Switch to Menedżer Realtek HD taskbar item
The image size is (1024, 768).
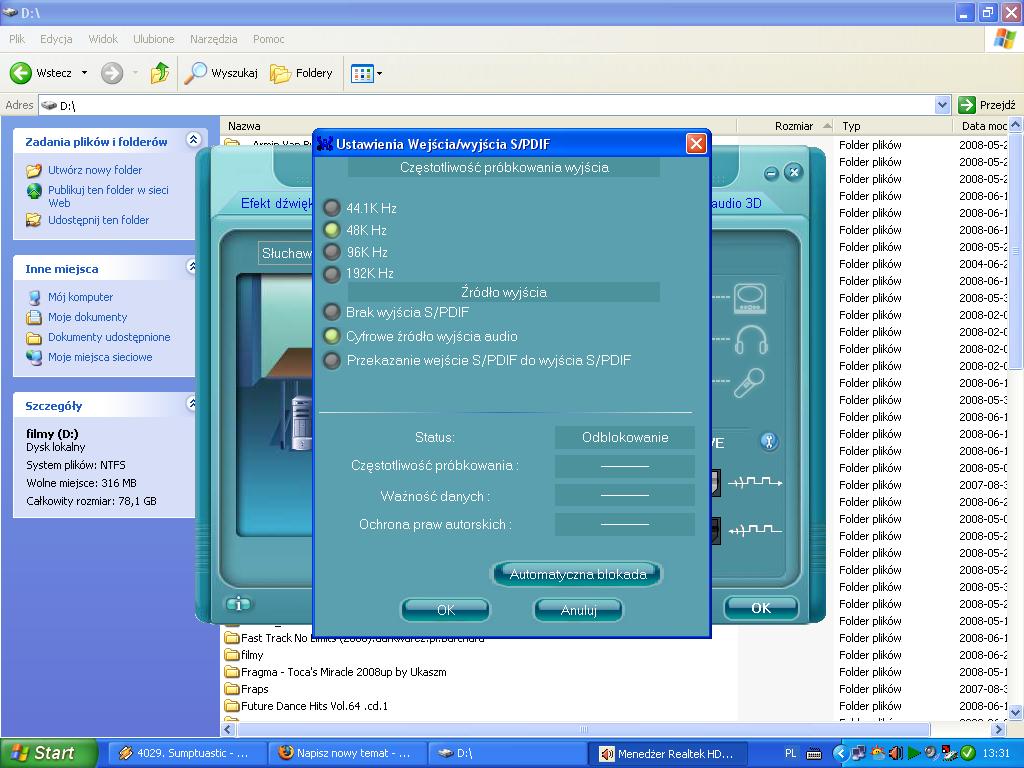pos(668,754)
